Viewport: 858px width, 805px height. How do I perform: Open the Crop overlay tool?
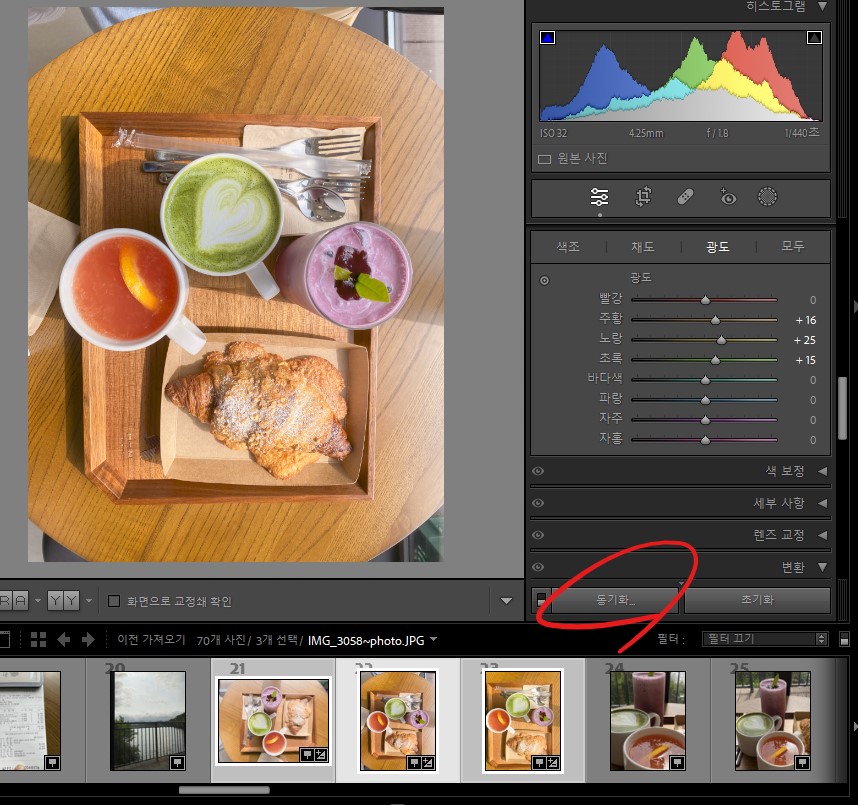[643, 197]
